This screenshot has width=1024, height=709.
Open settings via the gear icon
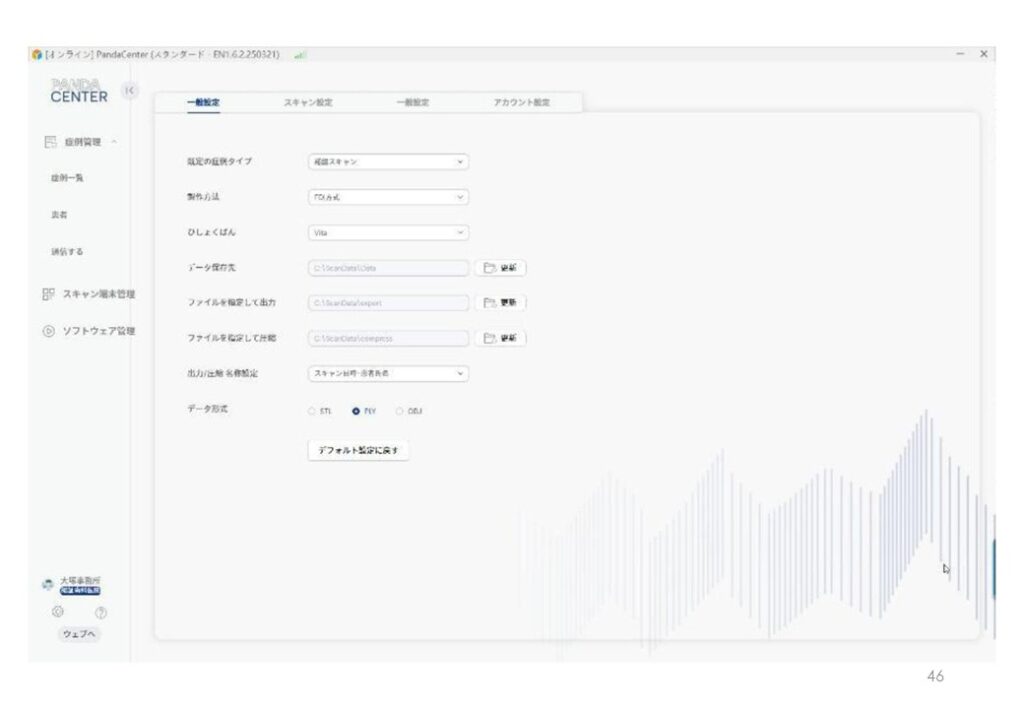(x=57, y=611)
